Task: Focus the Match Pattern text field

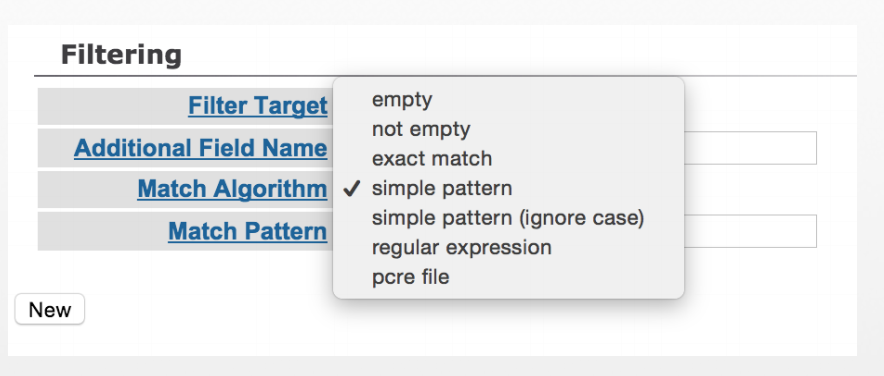Action: coord(750,231)
